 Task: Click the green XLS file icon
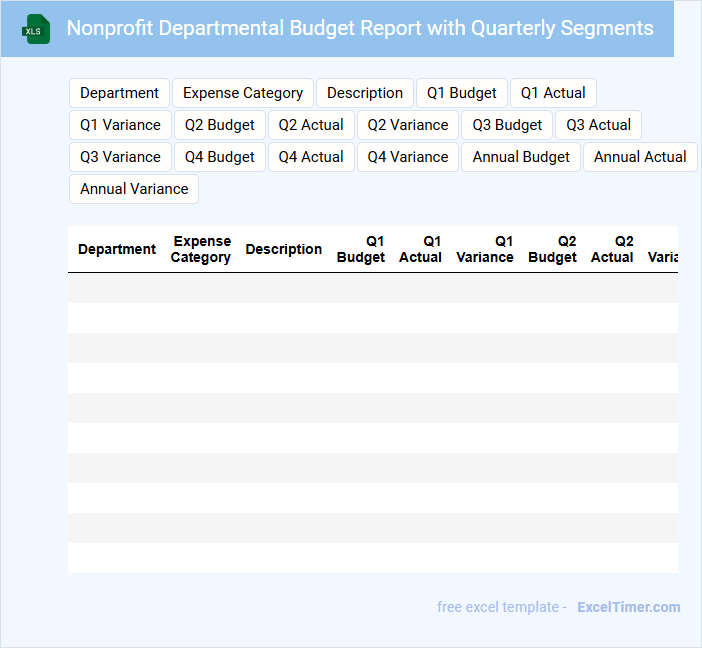(36, 29)
